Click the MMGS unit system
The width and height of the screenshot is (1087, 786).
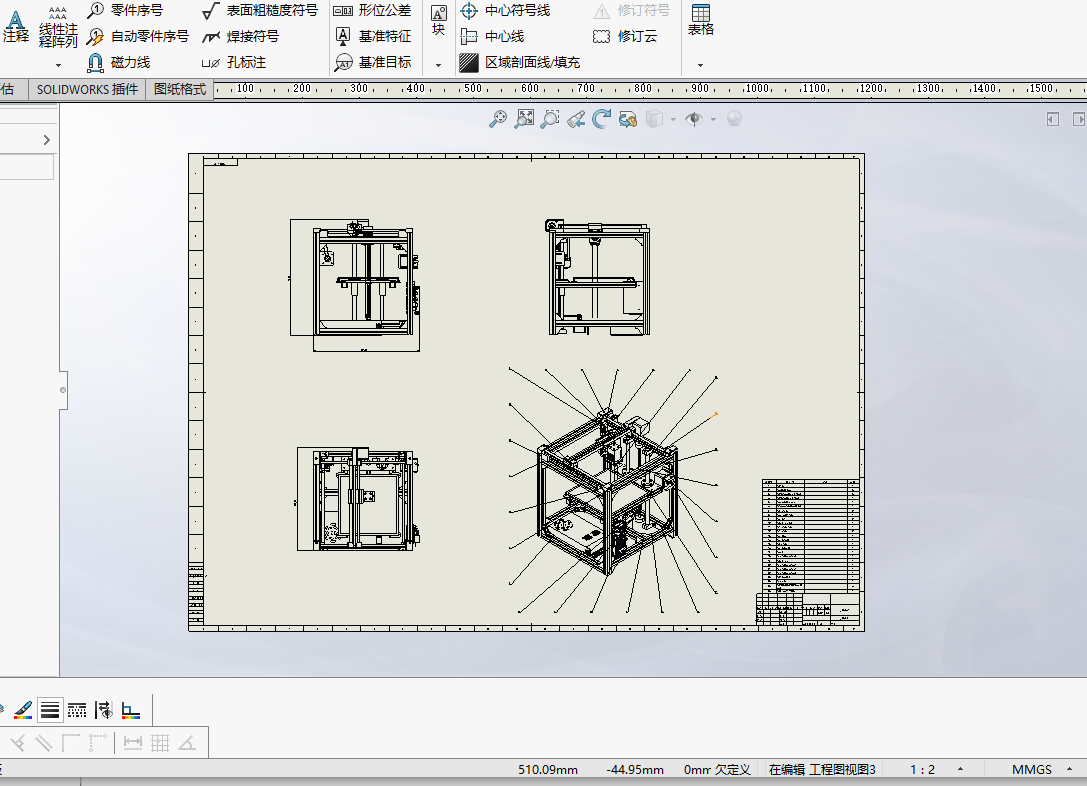[1032, 769]
